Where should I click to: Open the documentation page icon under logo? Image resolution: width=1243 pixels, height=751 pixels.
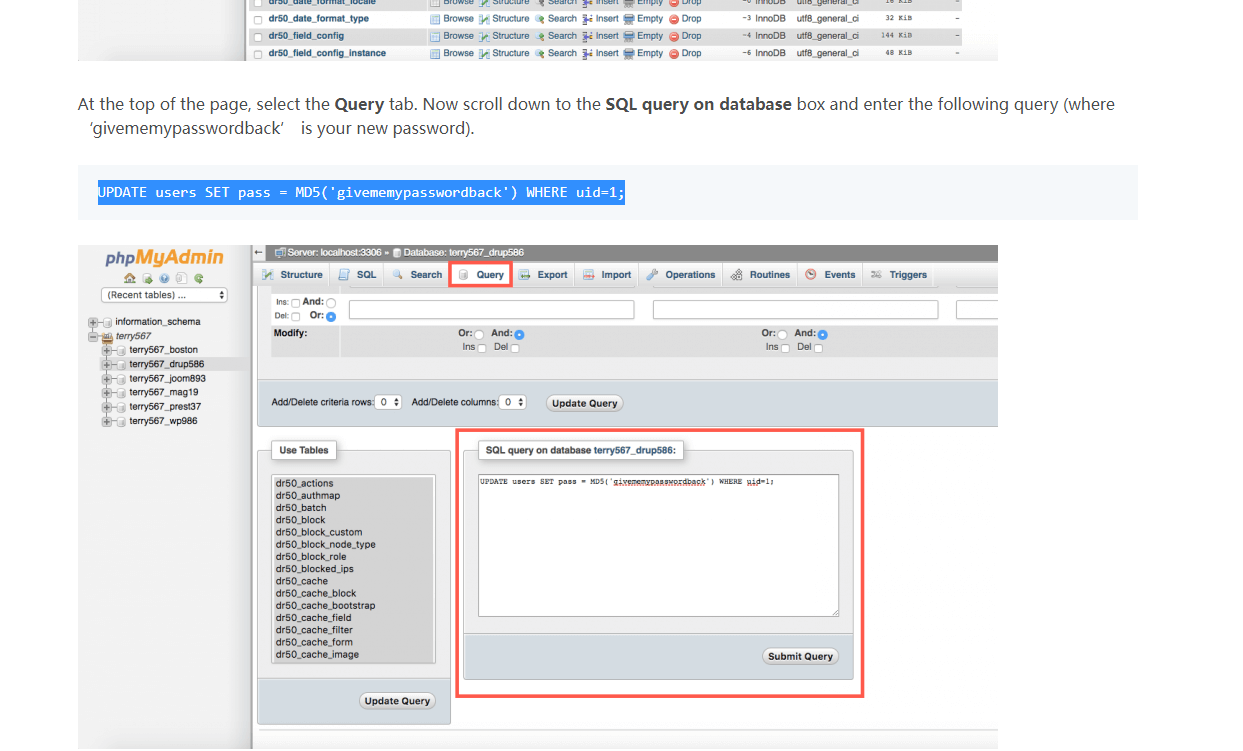coord(181,279)
